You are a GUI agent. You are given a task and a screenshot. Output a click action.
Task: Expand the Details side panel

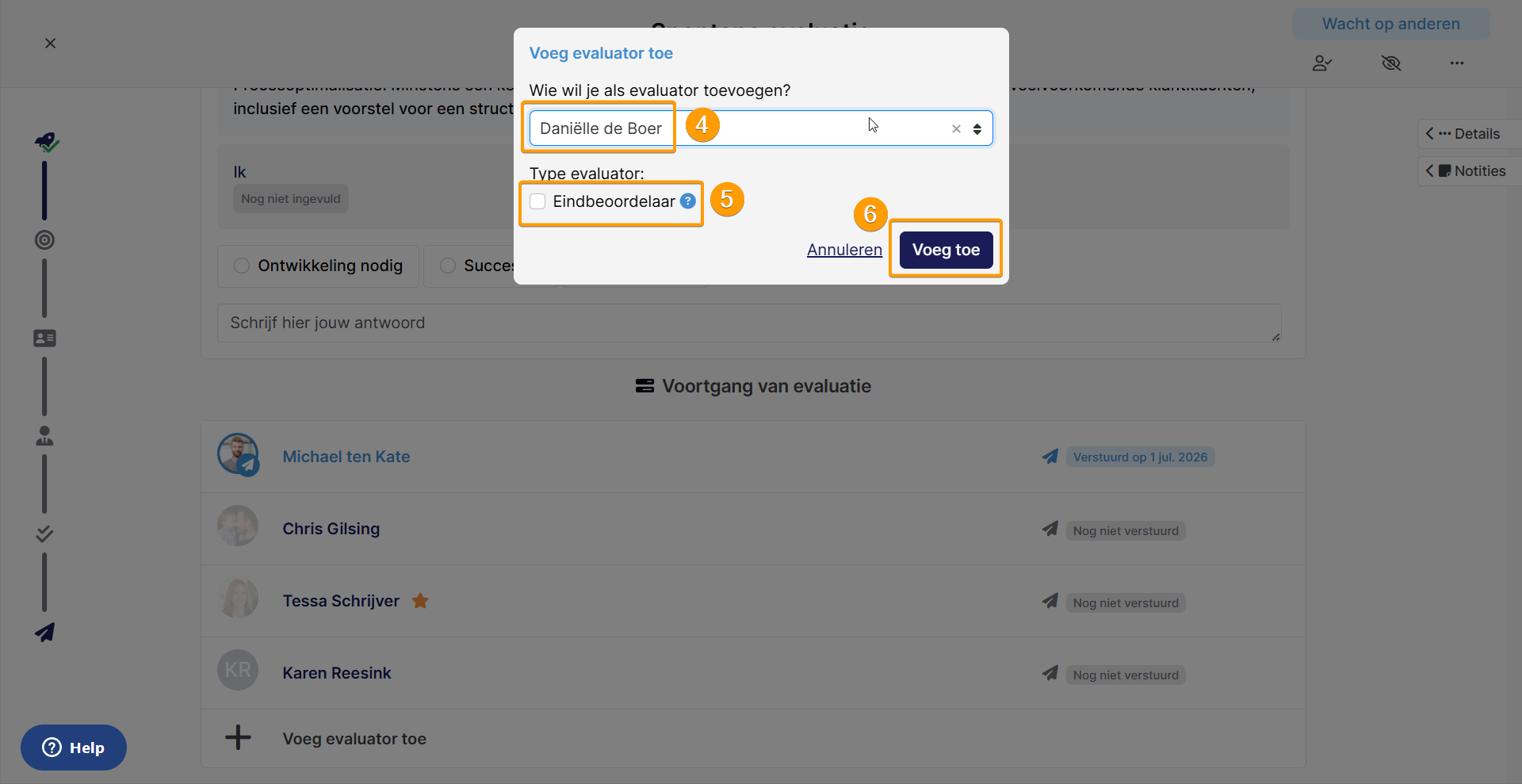pyautogui.click(x=1469, y=134)
